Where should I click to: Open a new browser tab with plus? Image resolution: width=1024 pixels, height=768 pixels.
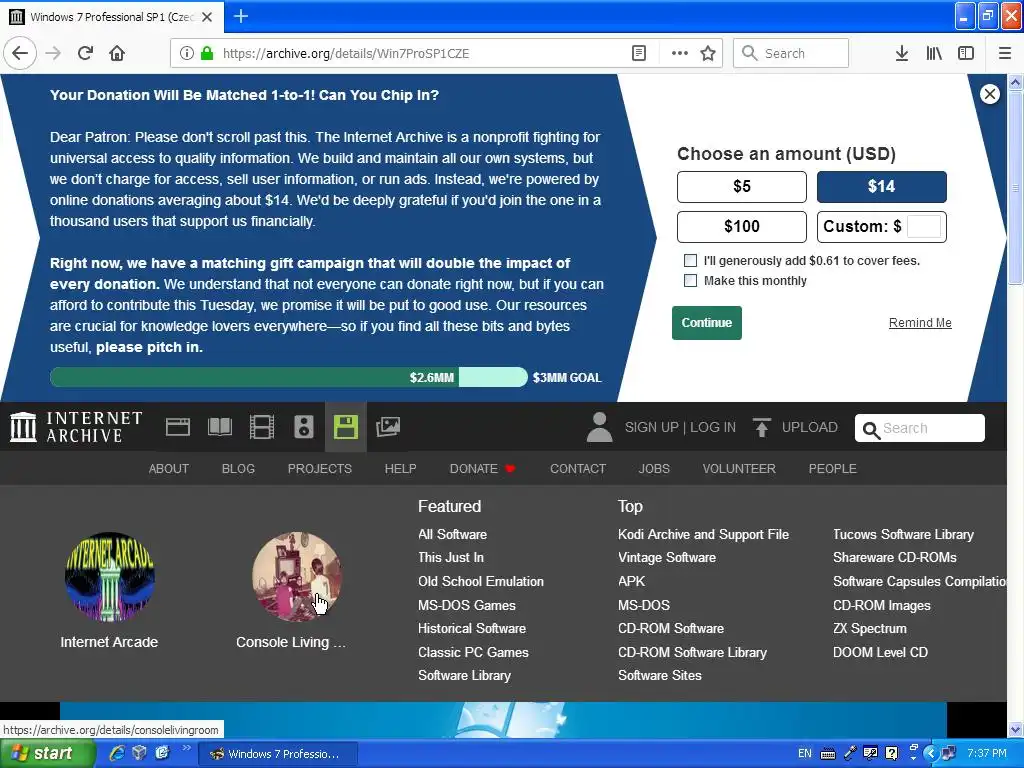click(x=241, y=16)
